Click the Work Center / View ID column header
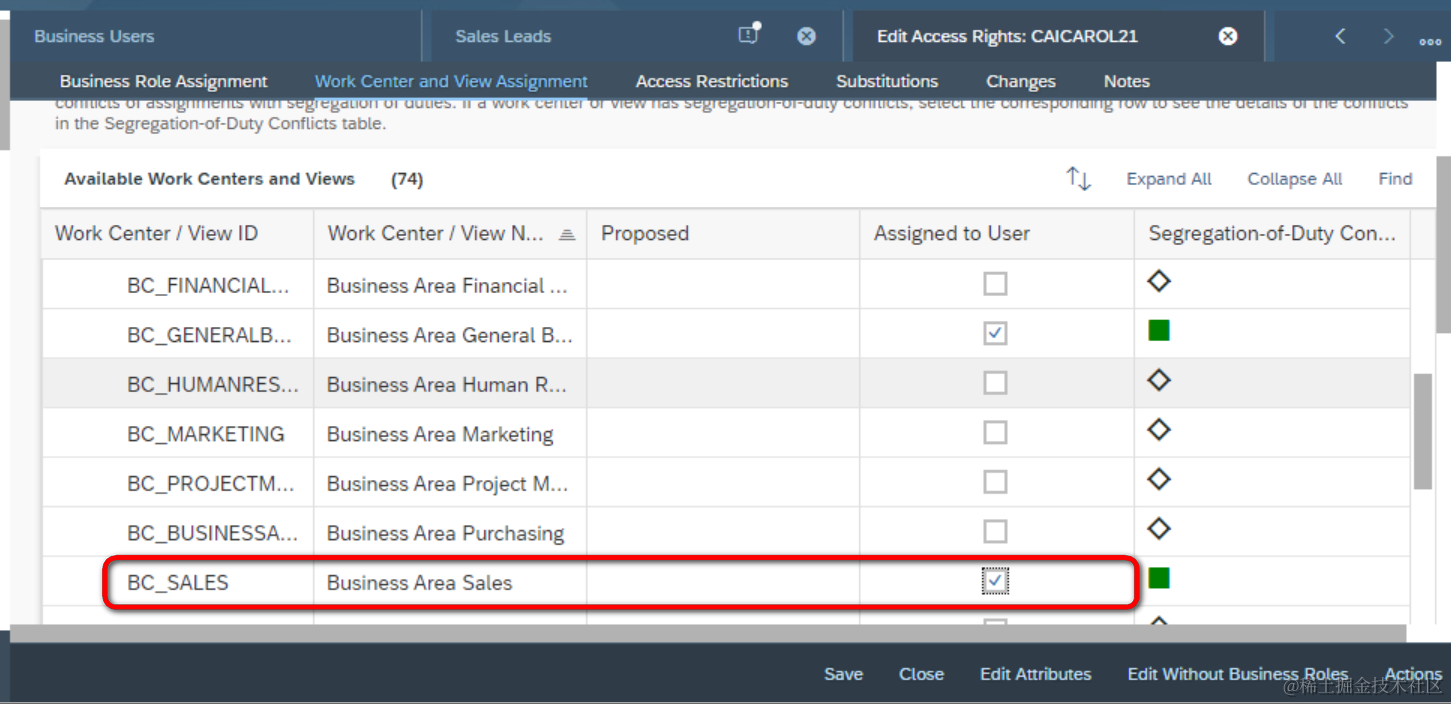 tap(177, 234)
